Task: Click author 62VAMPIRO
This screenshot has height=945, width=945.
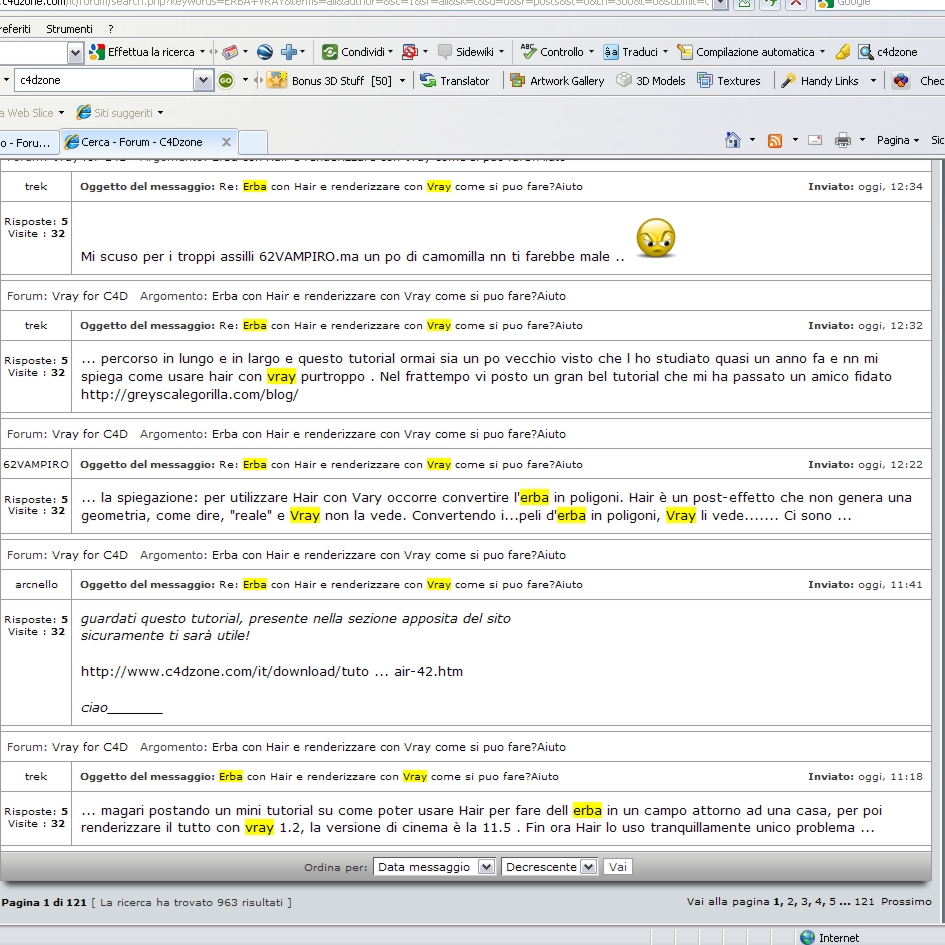Action: point(36,465)
